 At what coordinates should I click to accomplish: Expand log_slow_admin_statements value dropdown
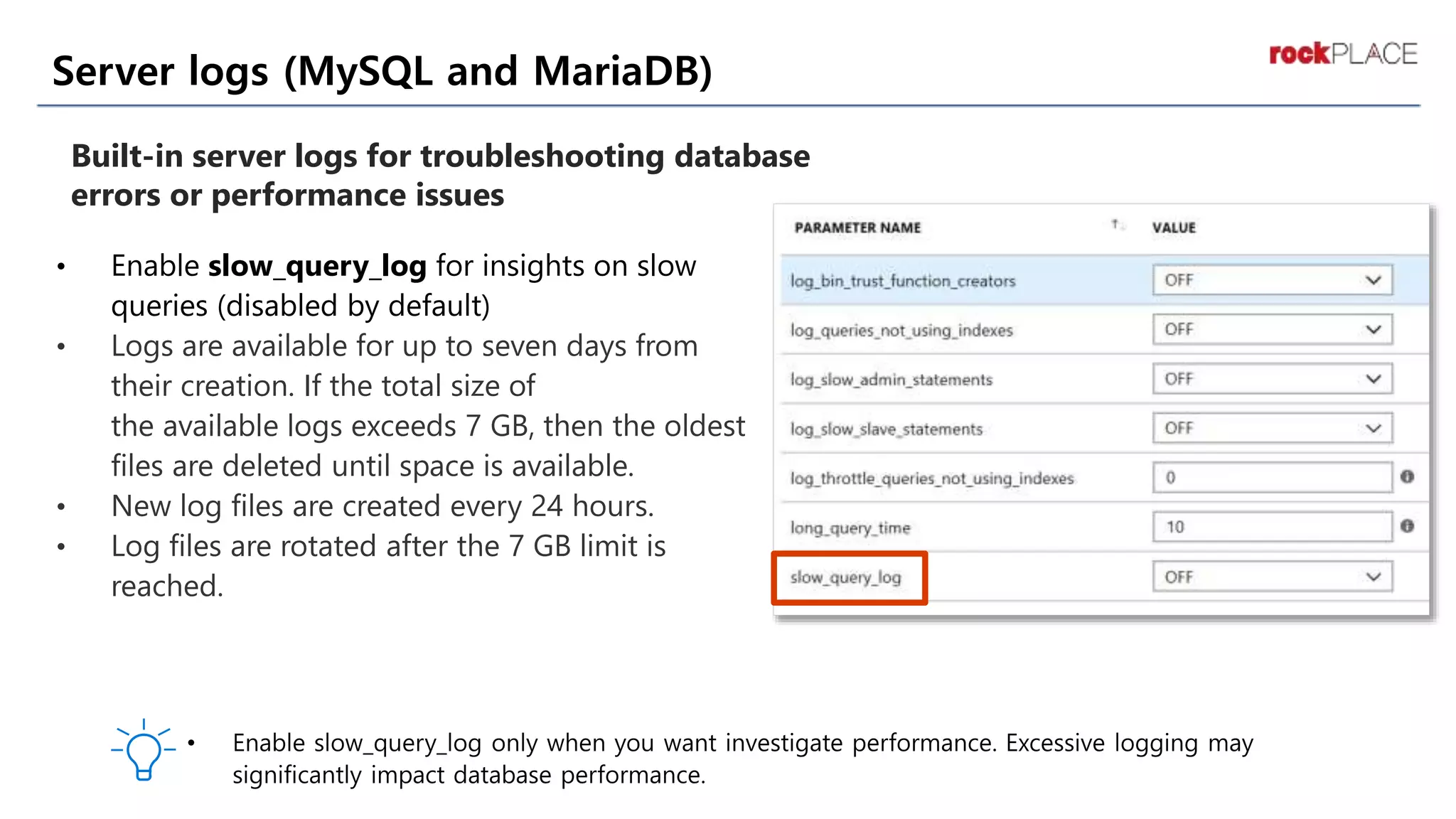tap(1272, 379)
